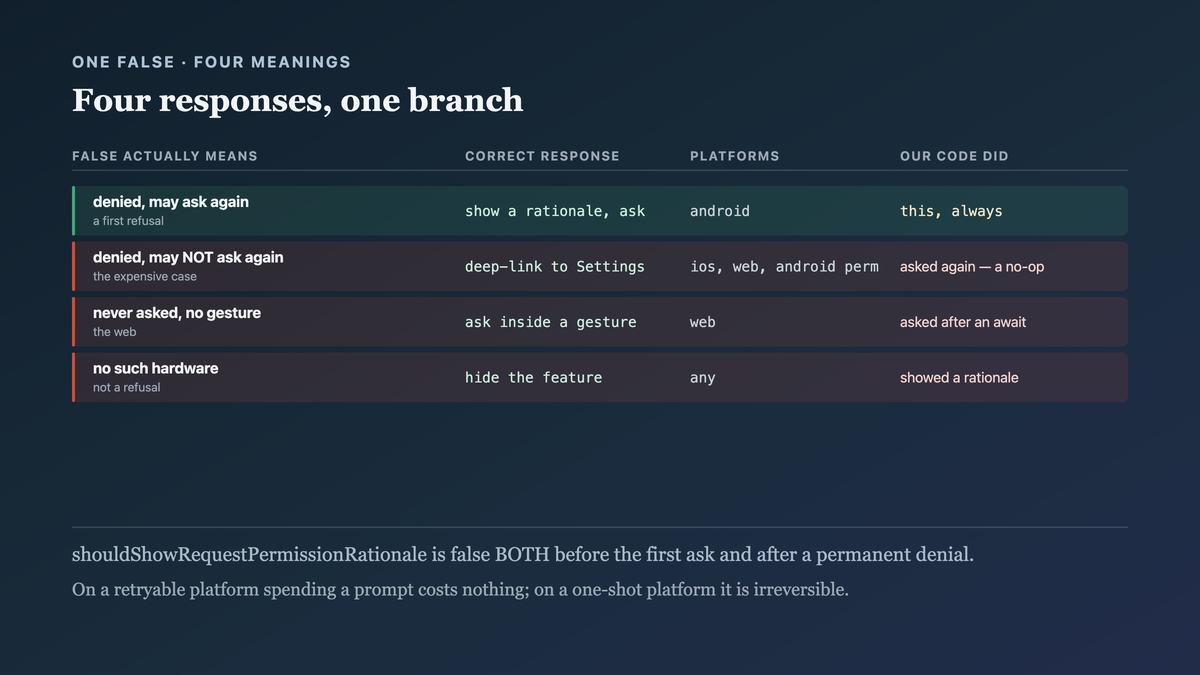Click the 'ask inside a gesture' cell
The width and height of the screenshot is (1200, 675).
551,322
